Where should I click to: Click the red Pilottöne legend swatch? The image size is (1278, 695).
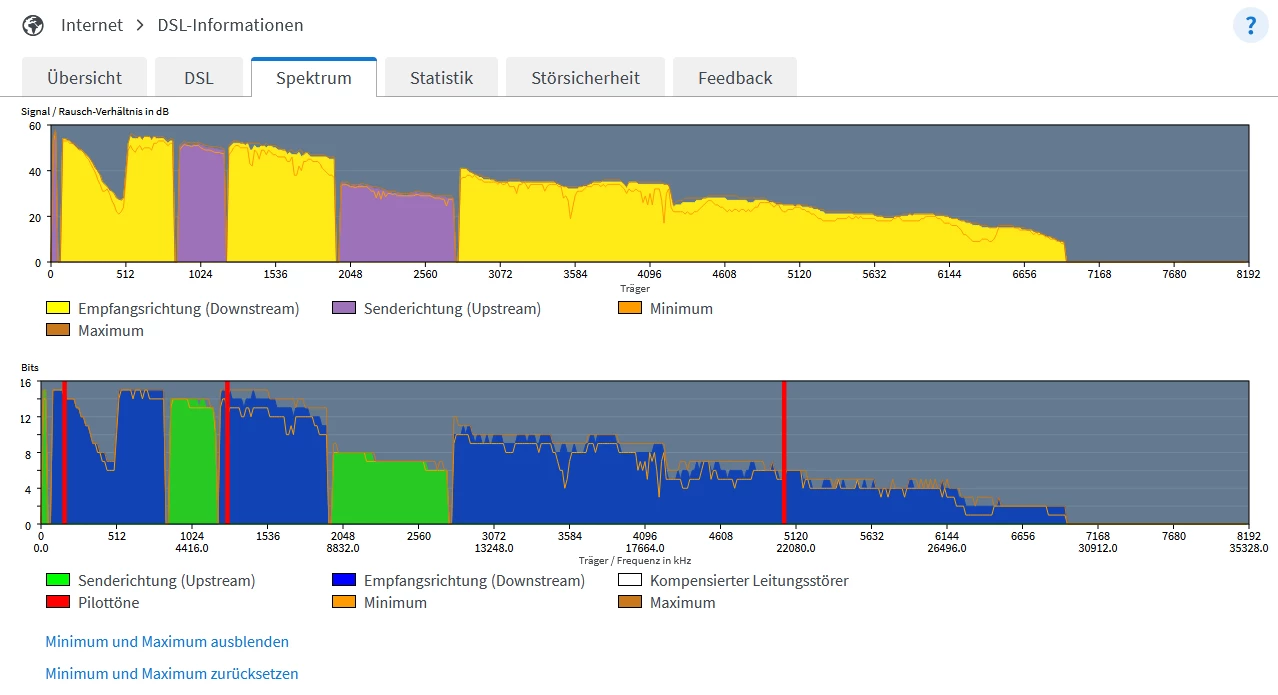58,603
